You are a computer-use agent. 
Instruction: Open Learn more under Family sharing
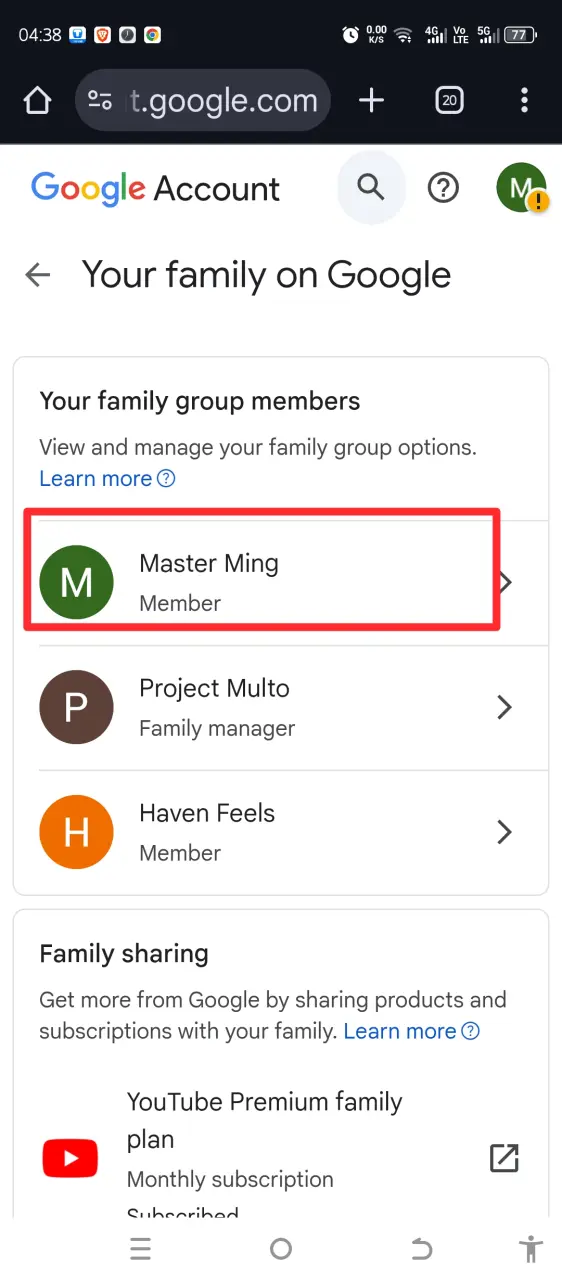pos(412,1030)
